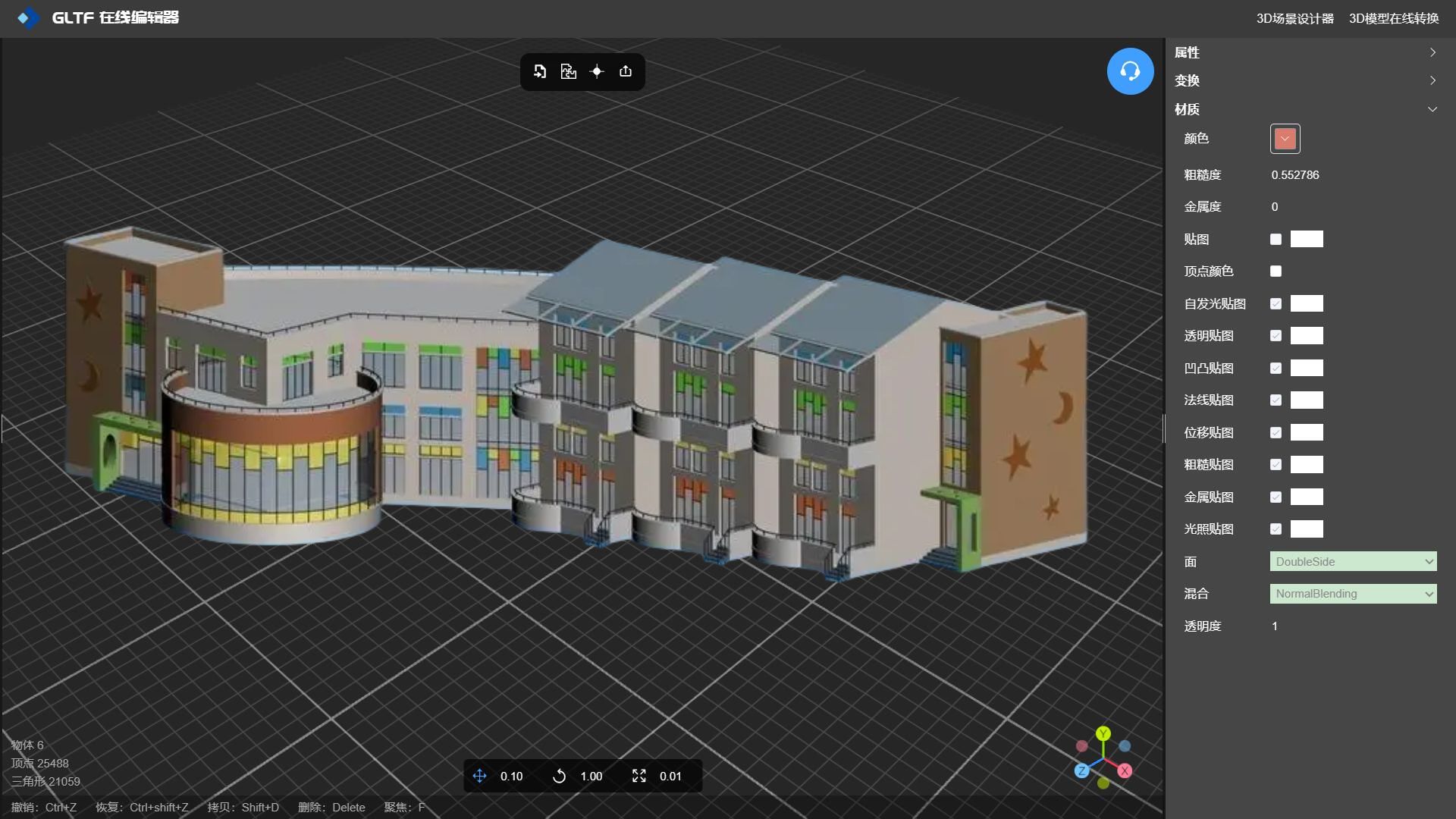Screen dimensions: 1456x819
Task: Uncheck the 金属贴图 checkbox
Action: 1276,497
